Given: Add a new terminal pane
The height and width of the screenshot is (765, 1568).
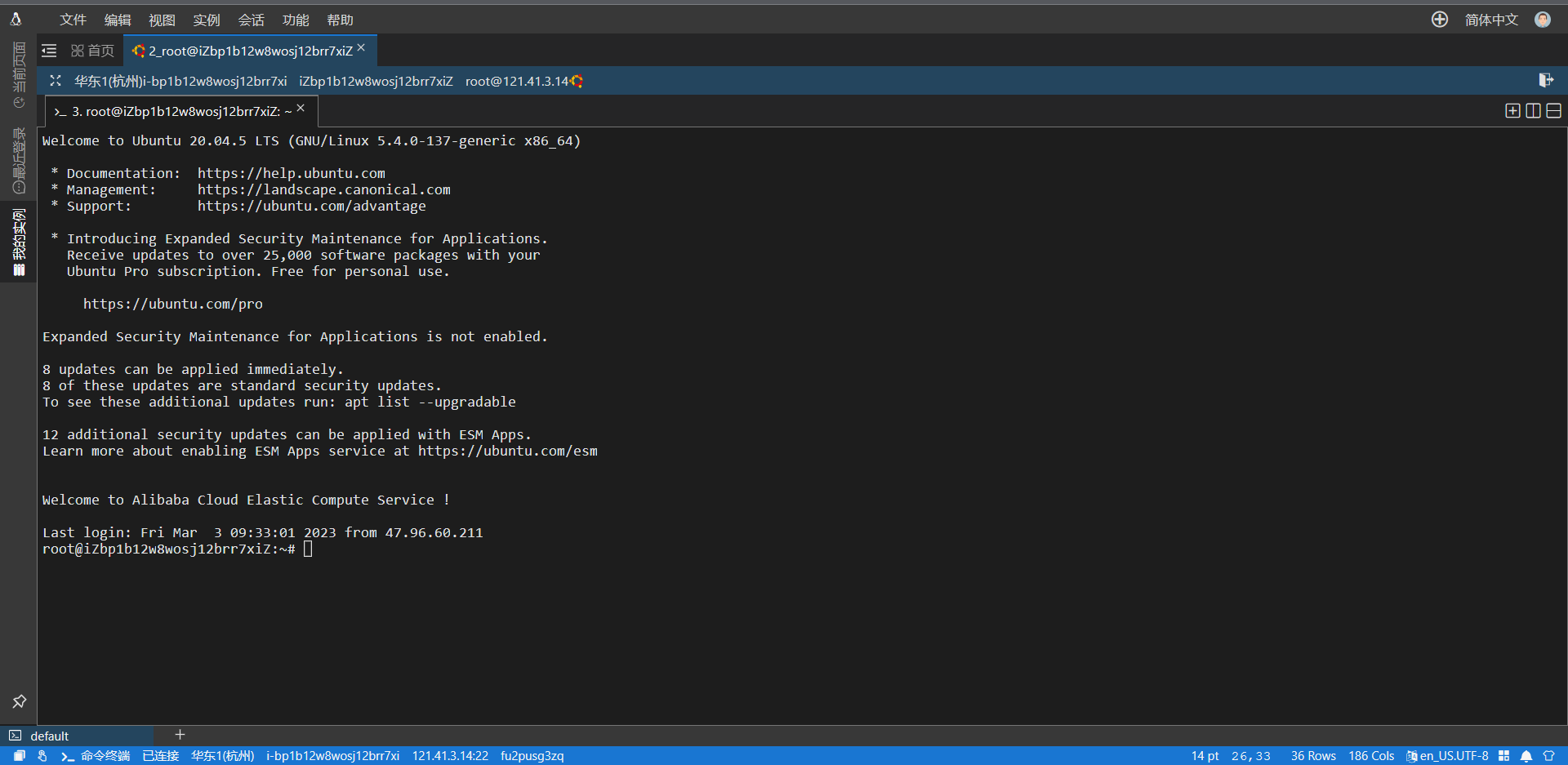Looking at the screenshot, I should pos(1512,111).
